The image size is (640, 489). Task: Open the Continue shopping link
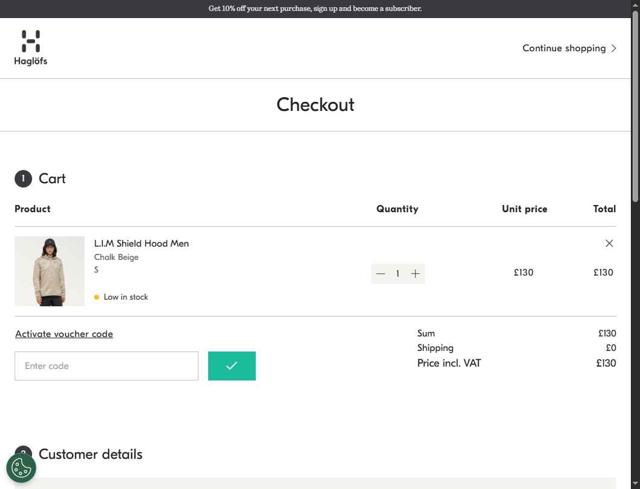[x=569, y=48]
